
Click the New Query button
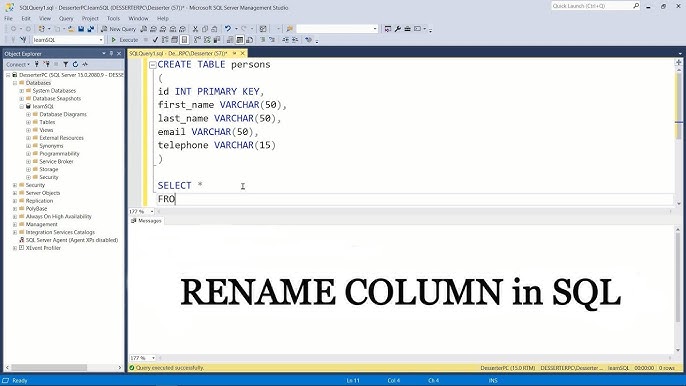(x=119, y=29)
